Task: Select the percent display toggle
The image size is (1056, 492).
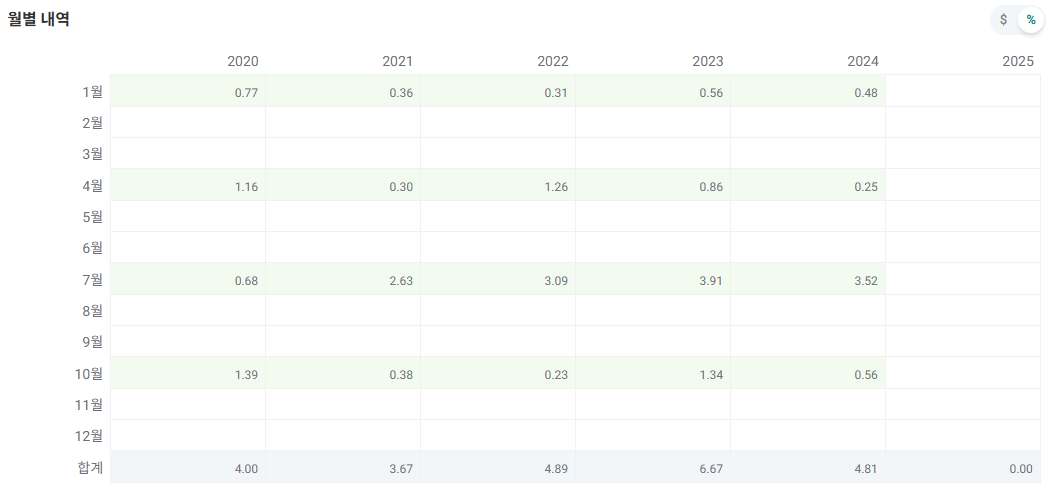Action: 1031,20
